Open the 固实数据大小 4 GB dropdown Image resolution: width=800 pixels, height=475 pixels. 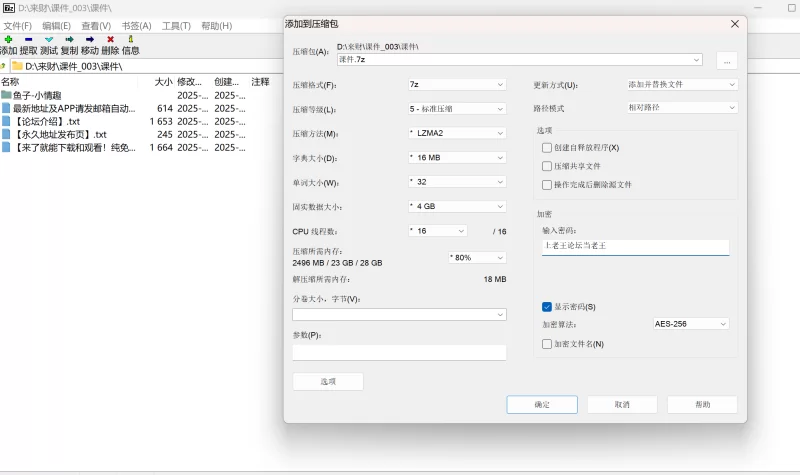tap(457, 206)
